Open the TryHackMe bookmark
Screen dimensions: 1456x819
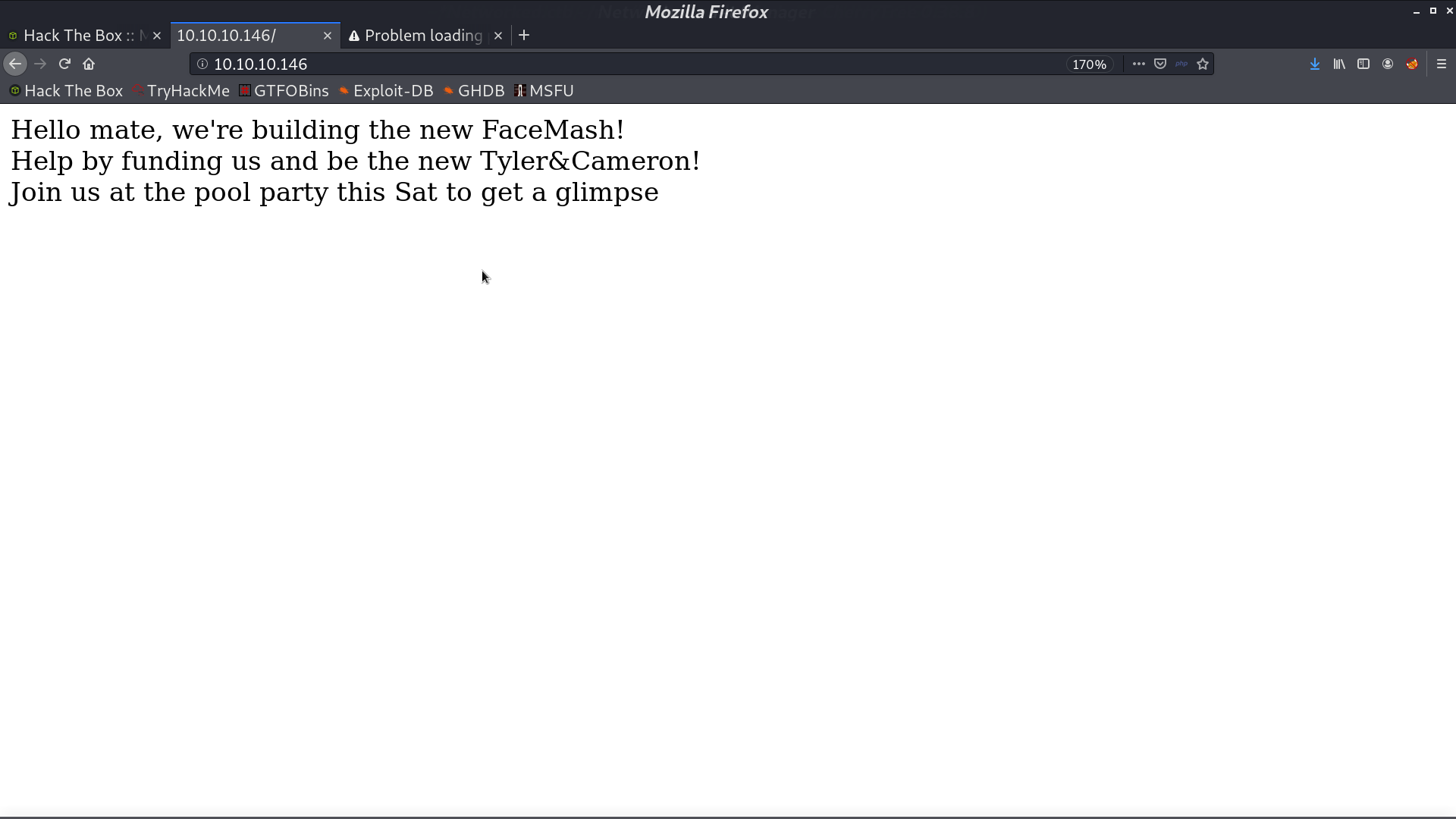coord(180,91)
